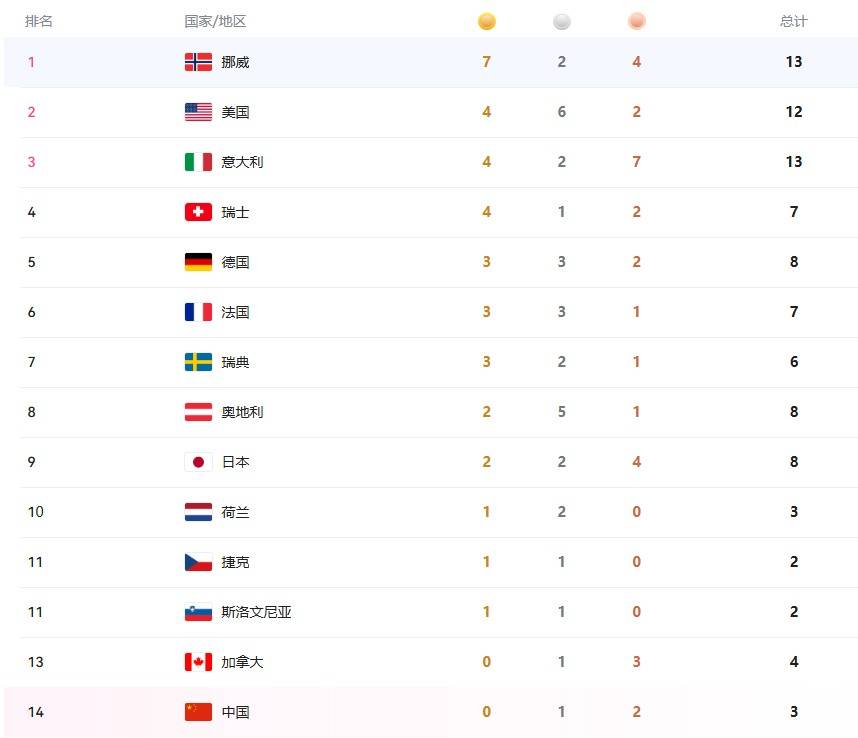
Task: Click the Japan flag icon
Action: (x=198, y=462)
